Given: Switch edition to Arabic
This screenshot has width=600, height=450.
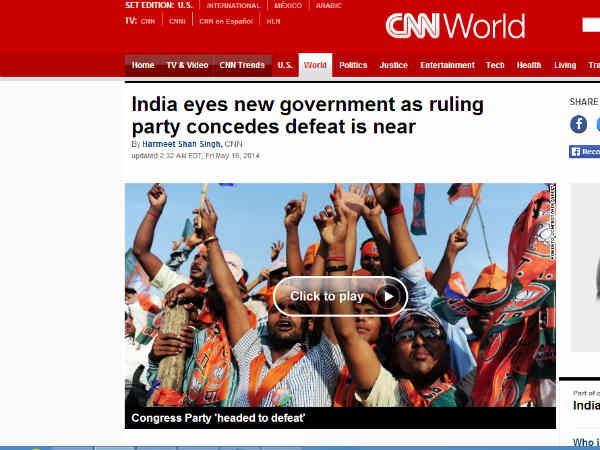Looking at the screenshot, I should (328, 6).
